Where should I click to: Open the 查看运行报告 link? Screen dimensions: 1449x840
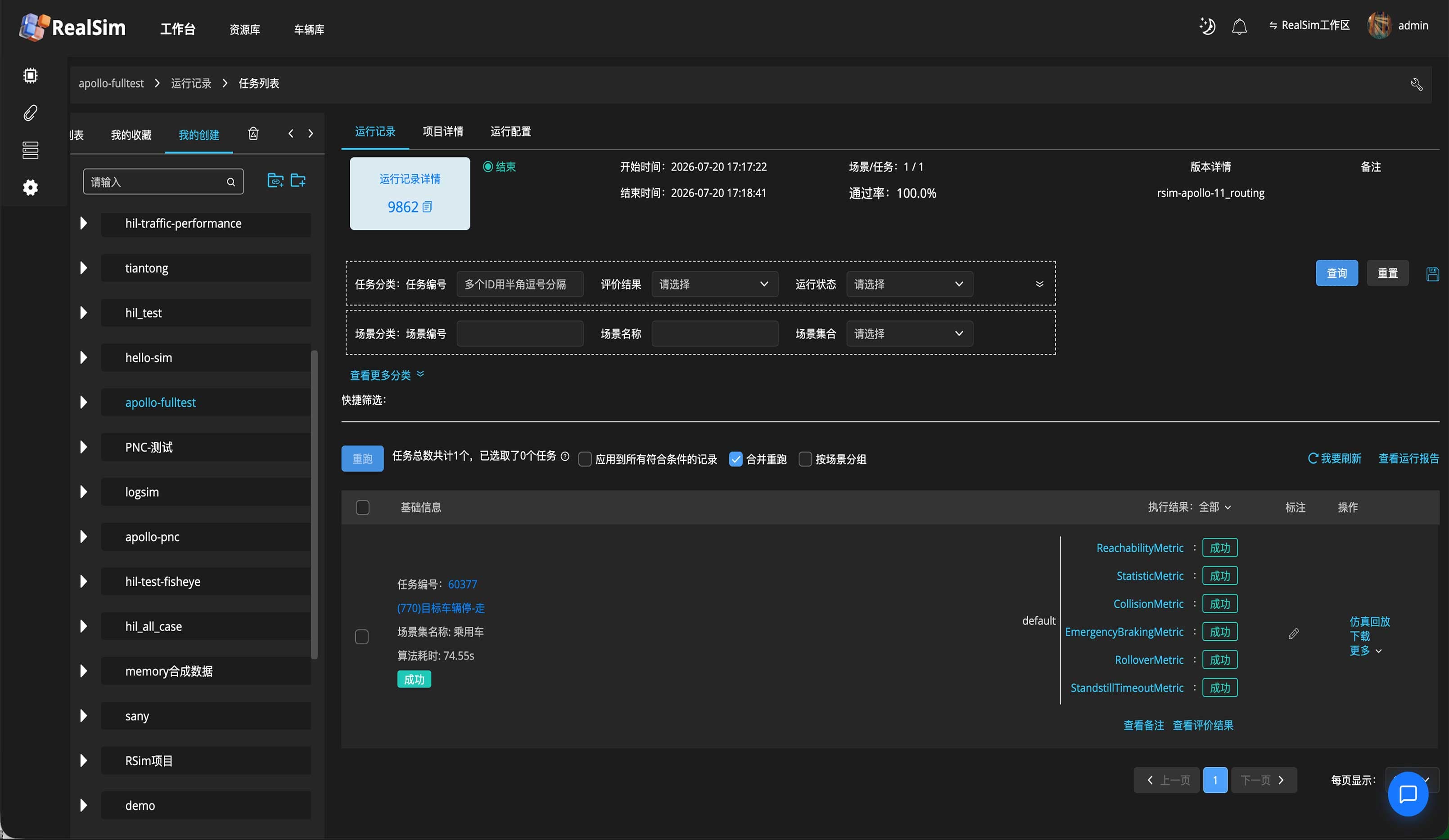(1408, 458)
